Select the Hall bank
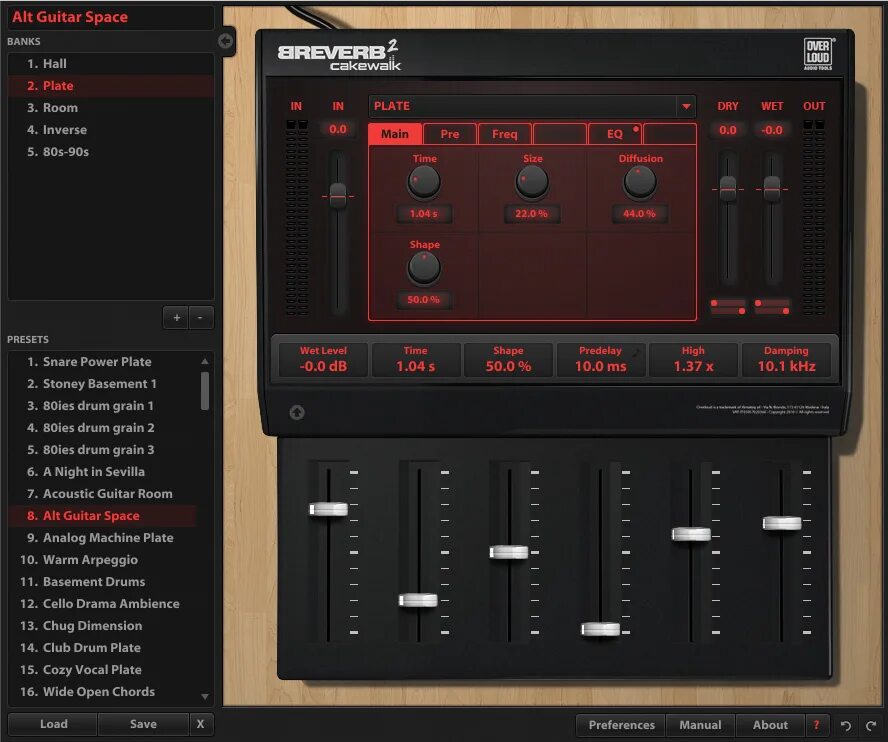888x742 pixels. pyautogui.click(x=110, y=63)
